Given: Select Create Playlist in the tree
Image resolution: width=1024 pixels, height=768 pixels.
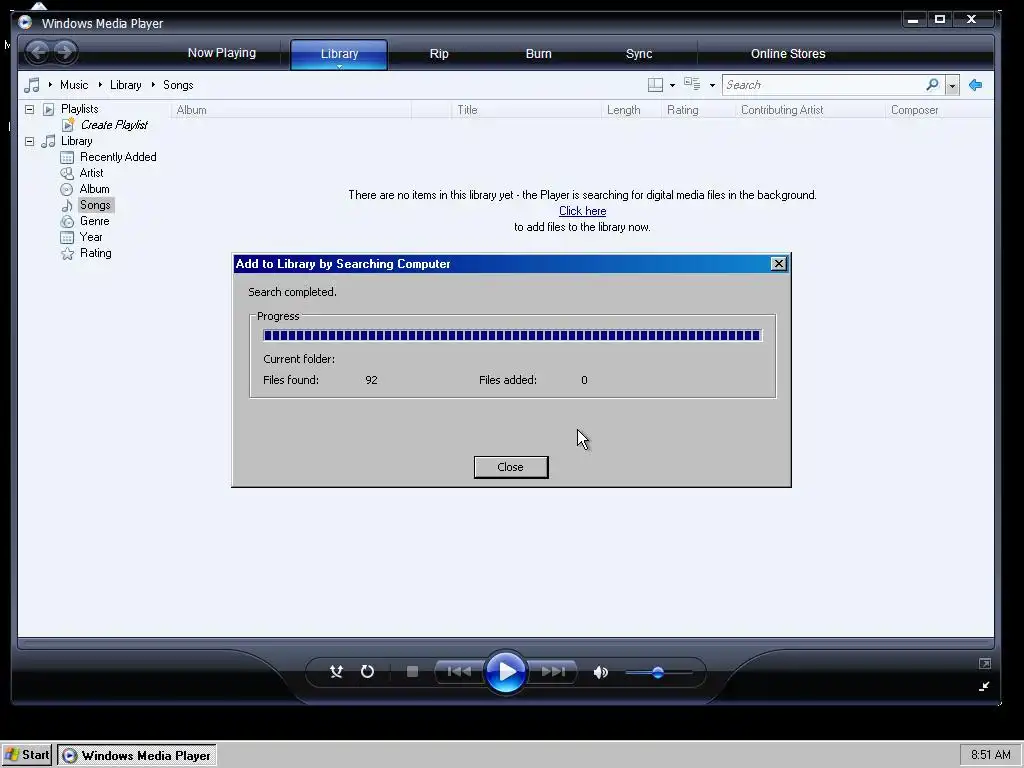Looking at the screenshot, I should 114,125.
